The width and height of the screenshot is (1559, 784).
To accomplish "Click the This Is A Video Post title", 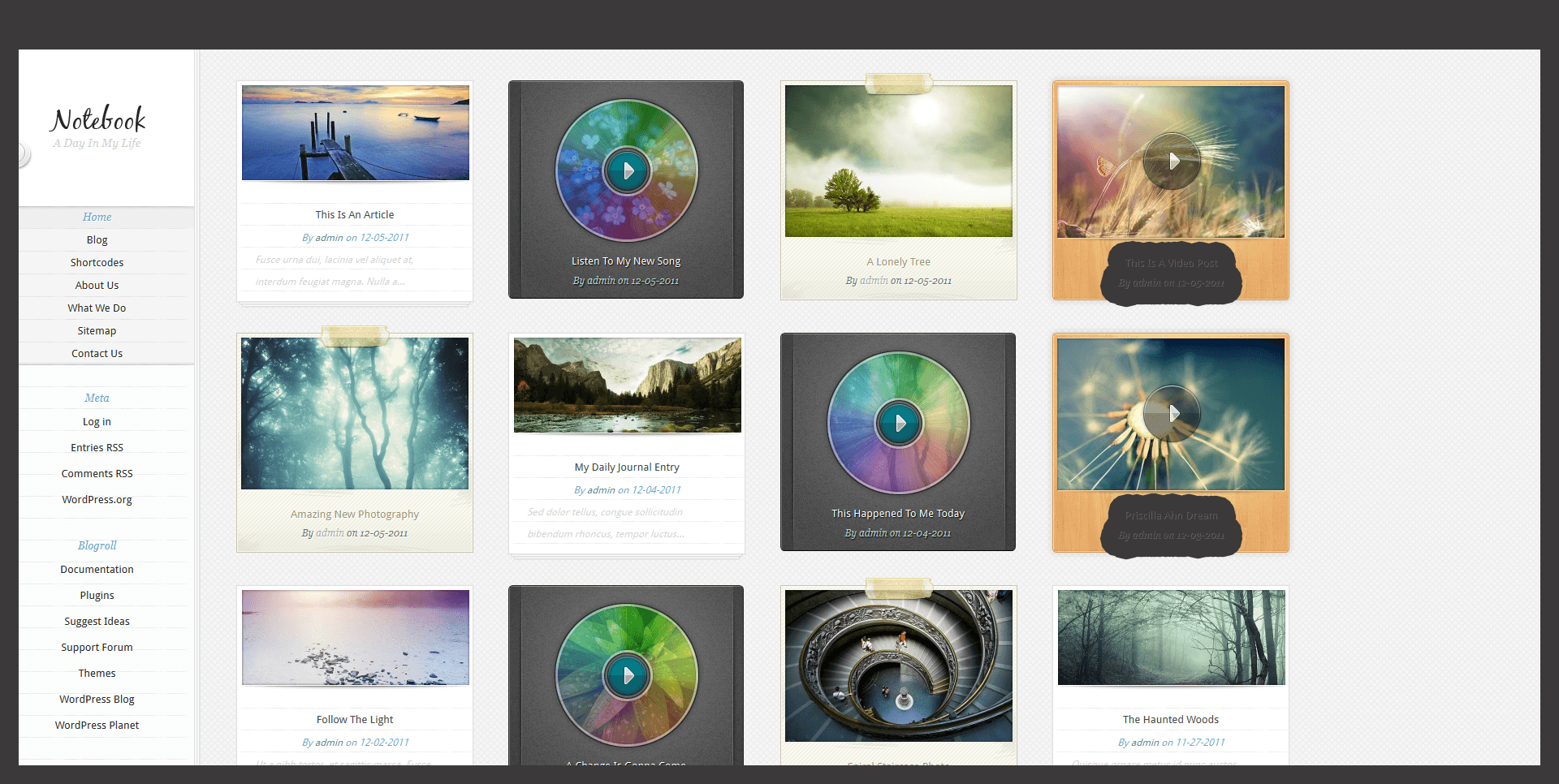I will click(1172, 263).
